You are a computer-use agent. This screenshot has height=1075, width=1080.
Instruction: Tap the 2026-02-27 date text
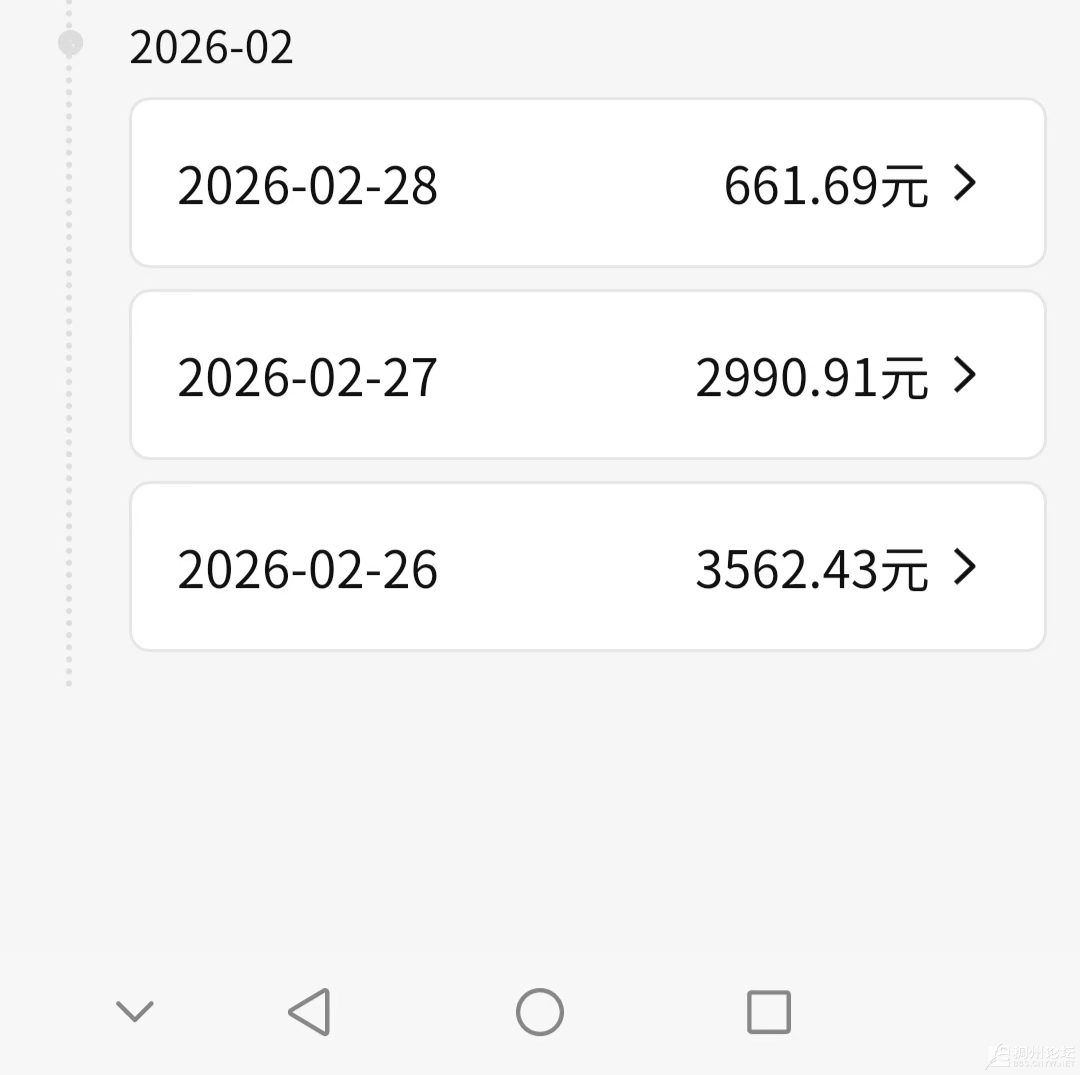coord(308,378)
